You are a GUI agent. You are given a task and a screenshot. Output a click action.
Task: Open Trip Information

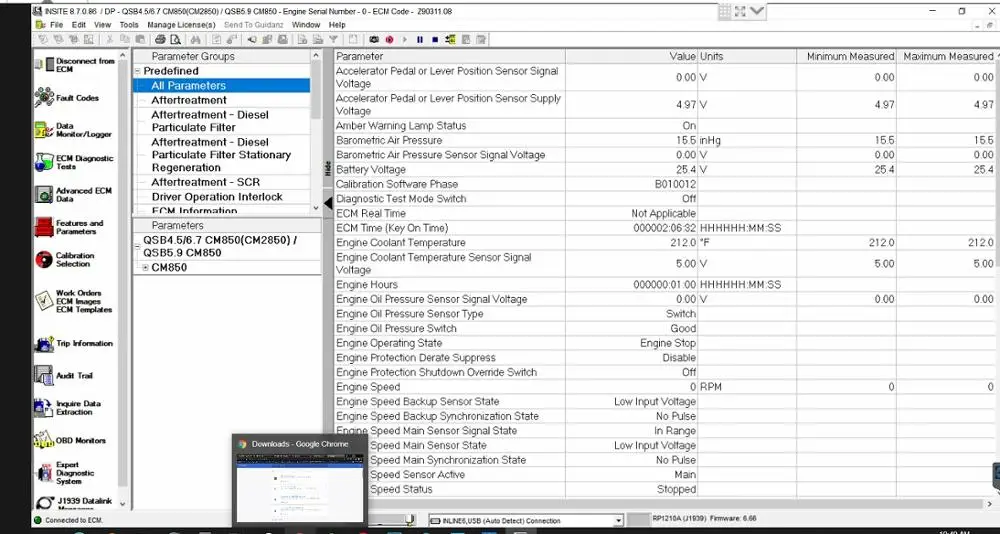(x=73, y=343)
